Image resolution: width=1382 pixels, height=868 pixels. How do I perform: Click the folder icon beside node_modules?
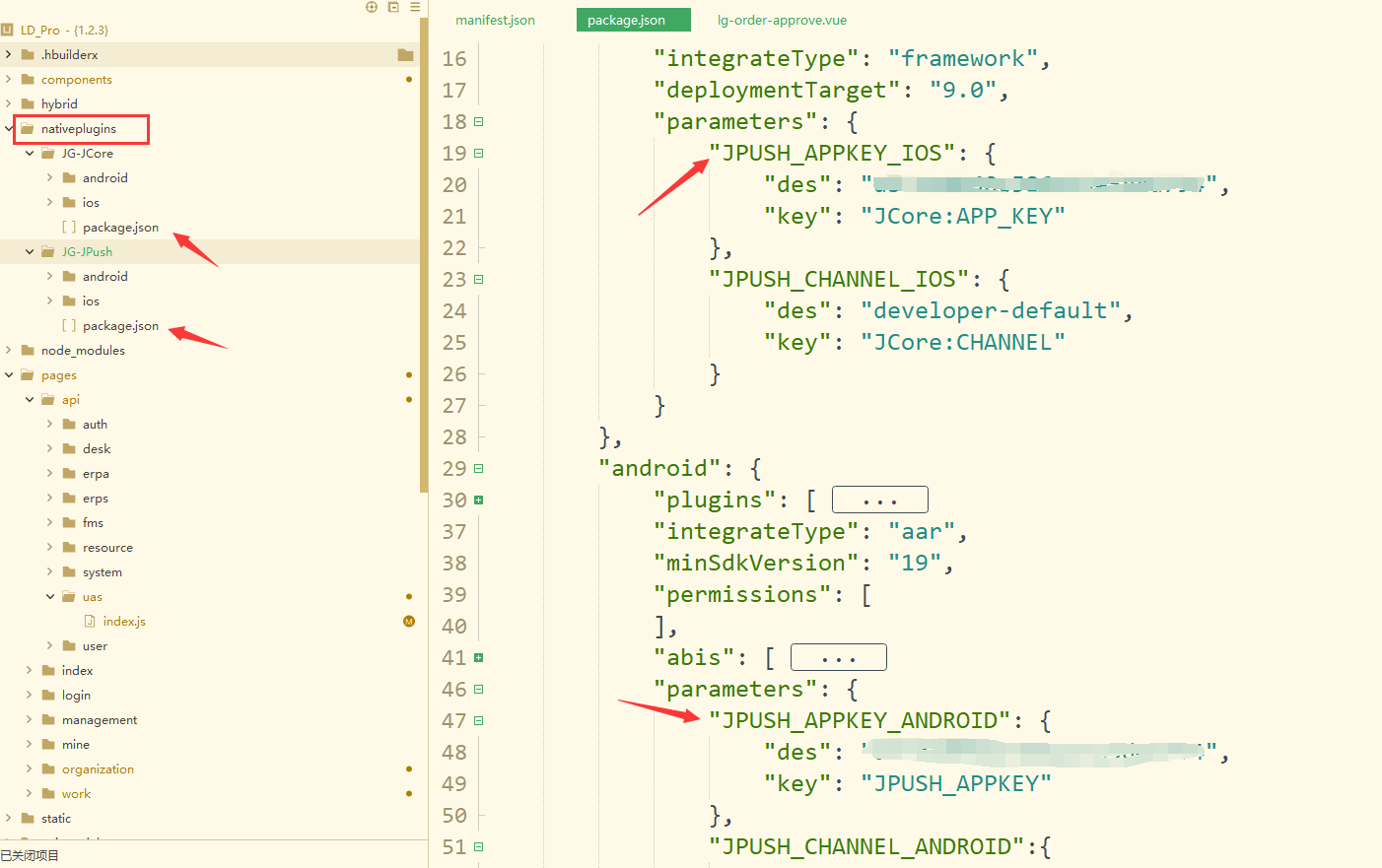28,350
